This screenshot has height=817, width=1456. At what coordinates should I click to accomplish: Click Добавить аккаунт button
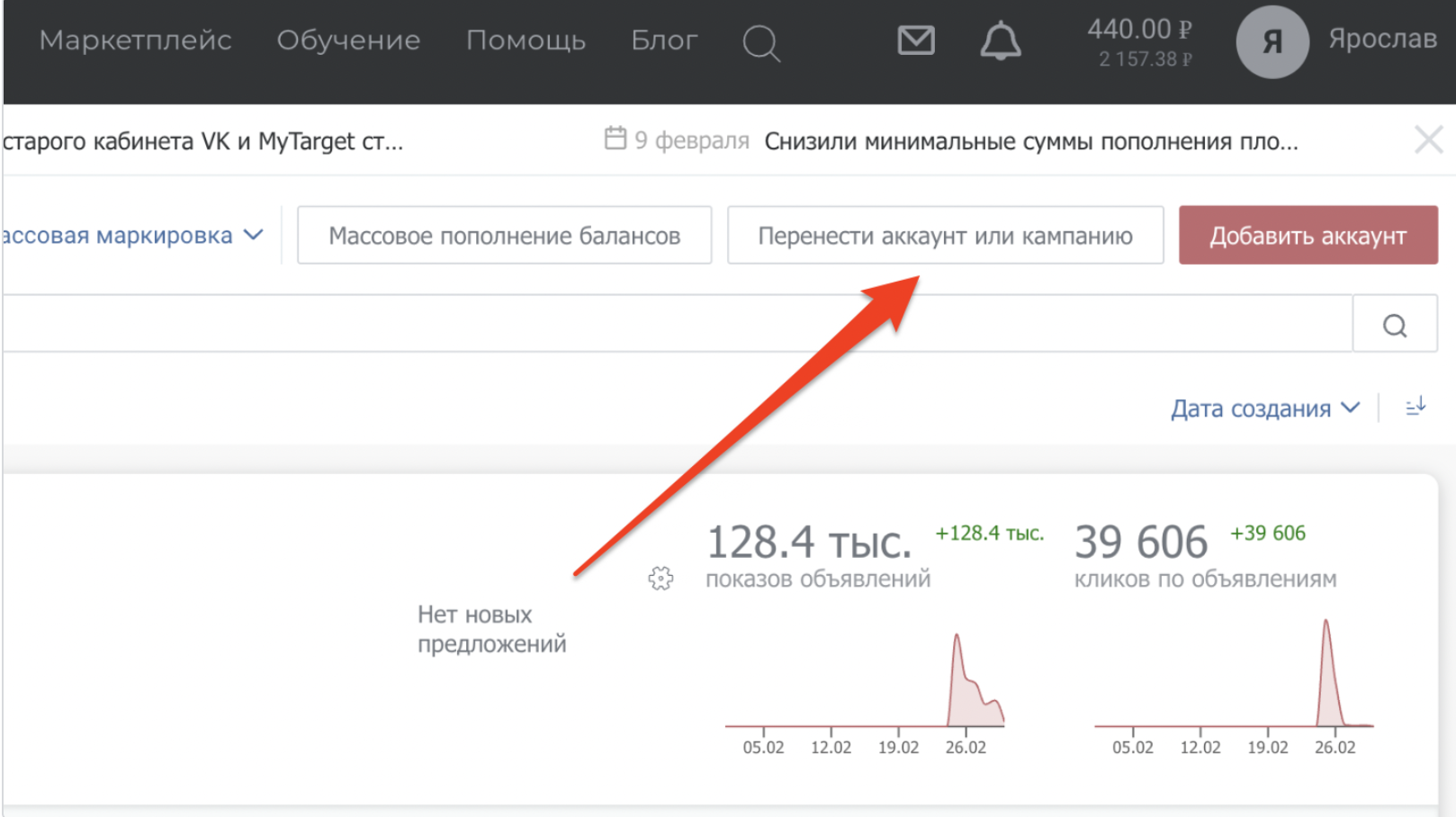click(1308, 235)
